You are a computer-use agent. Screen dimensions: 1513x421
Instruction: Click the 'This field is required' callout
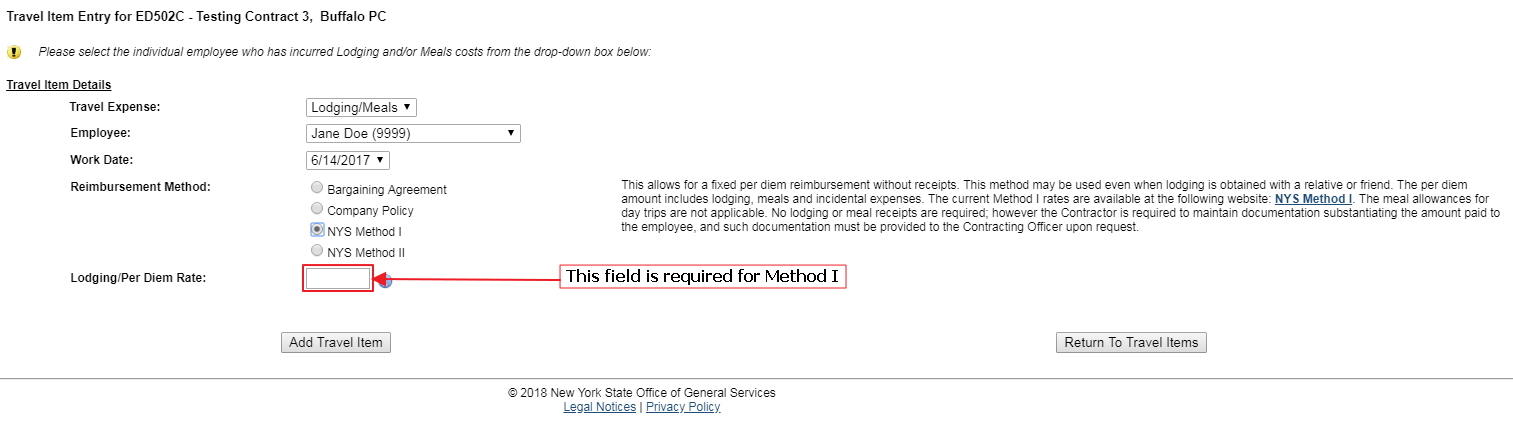(x=702, y=276)
